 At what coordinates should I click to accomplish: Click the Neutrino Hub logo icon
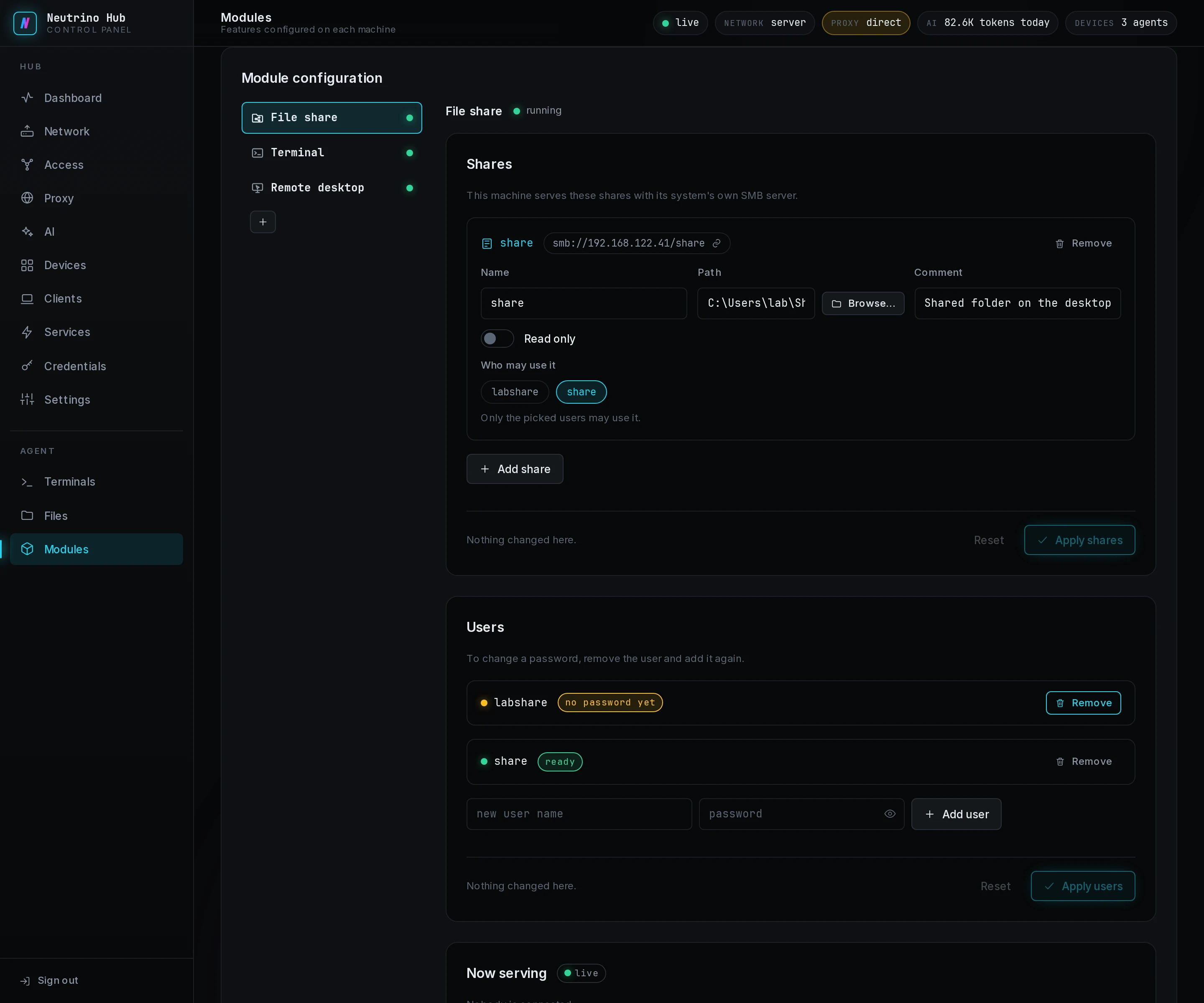(x=25, y=23)
